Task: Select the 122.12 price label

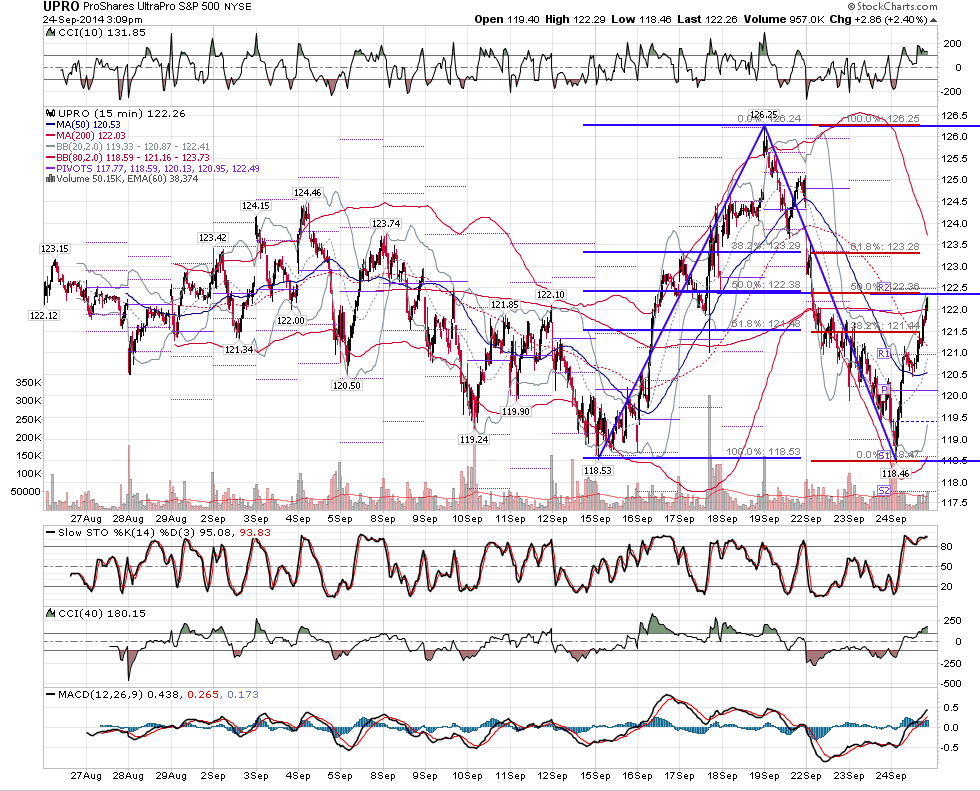Action: coord(44,316)
